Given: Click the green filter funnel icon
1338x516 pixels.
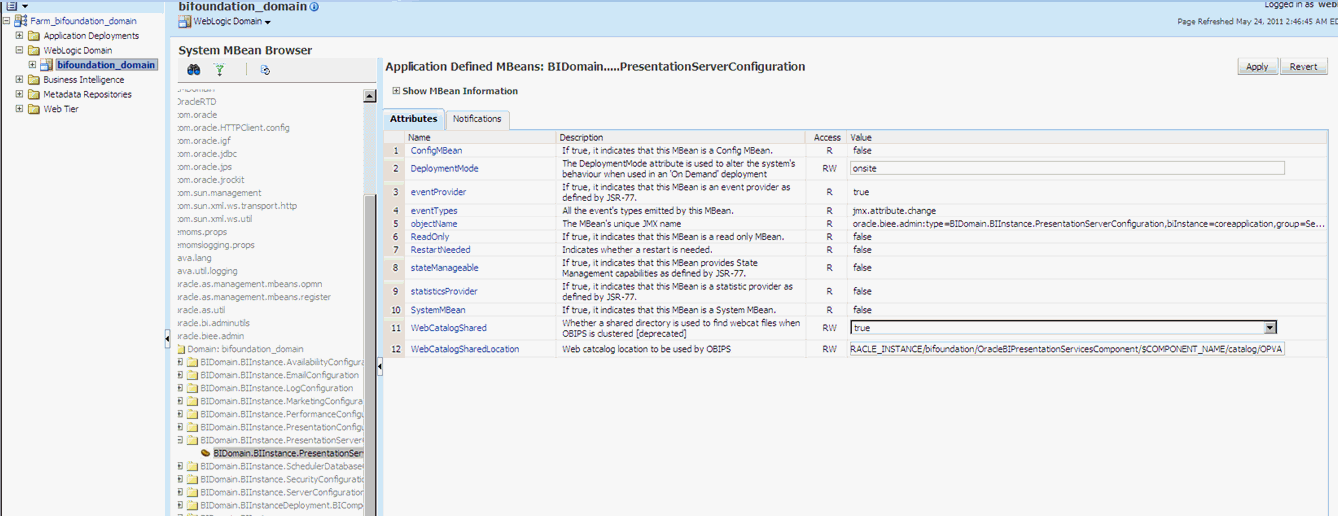Looking at the screenshot, I should (220, 70).
